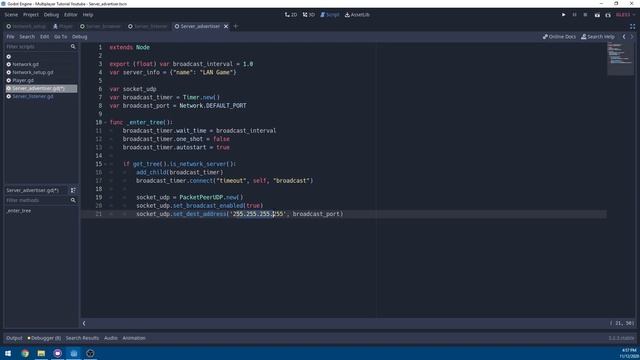Open the Project menu
The width and height of the screenshot is (640, 360).
click(x=31, y=15)
